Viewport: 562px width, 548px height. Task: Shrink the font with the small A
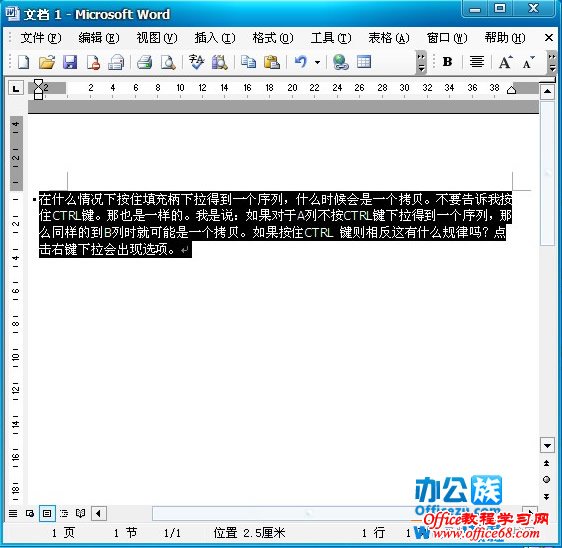(528, 63)
